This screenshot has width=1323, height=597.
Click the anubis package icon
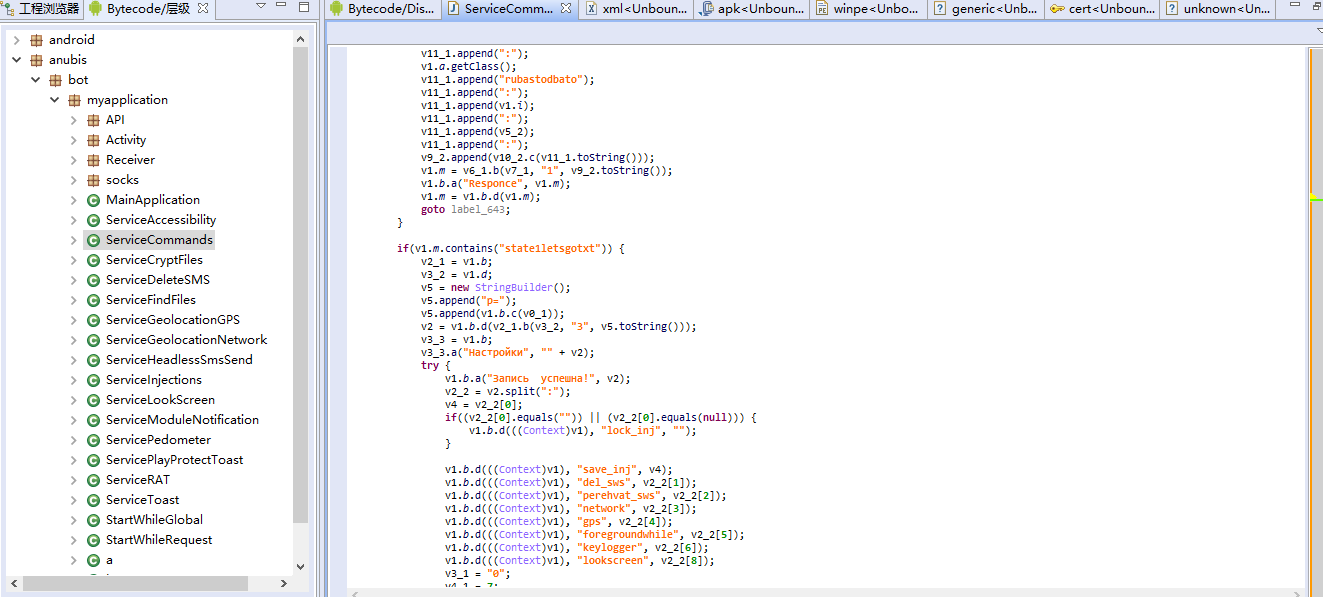37,60
